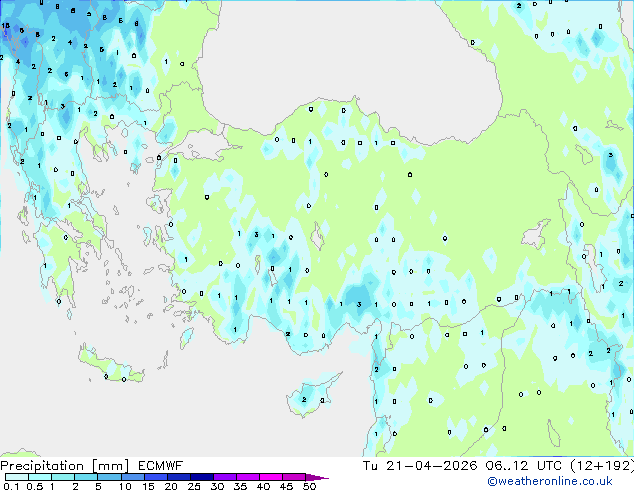Click the '35' legend scale label
The image size is (634, 490).
click(240, 486)
